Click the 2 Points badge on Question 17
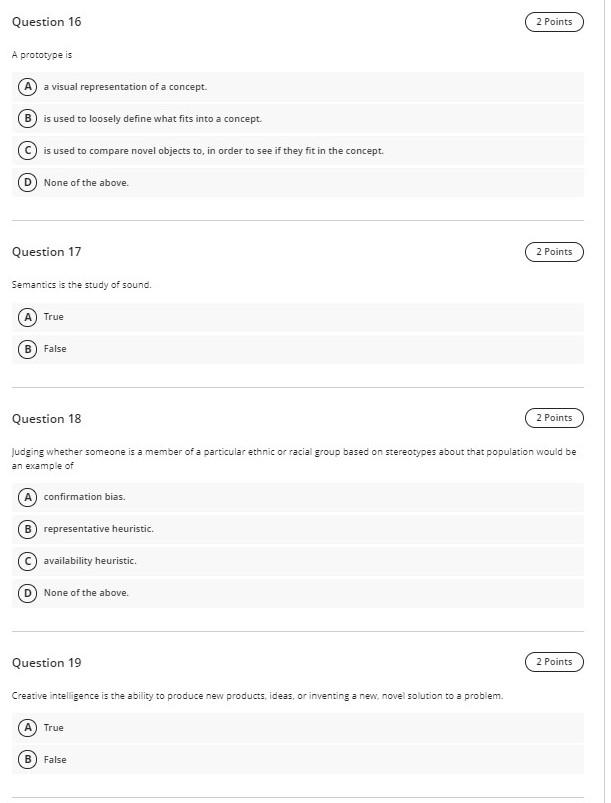Image resolution: width=611 pixels, height=803 pixels. click(553, 251)
